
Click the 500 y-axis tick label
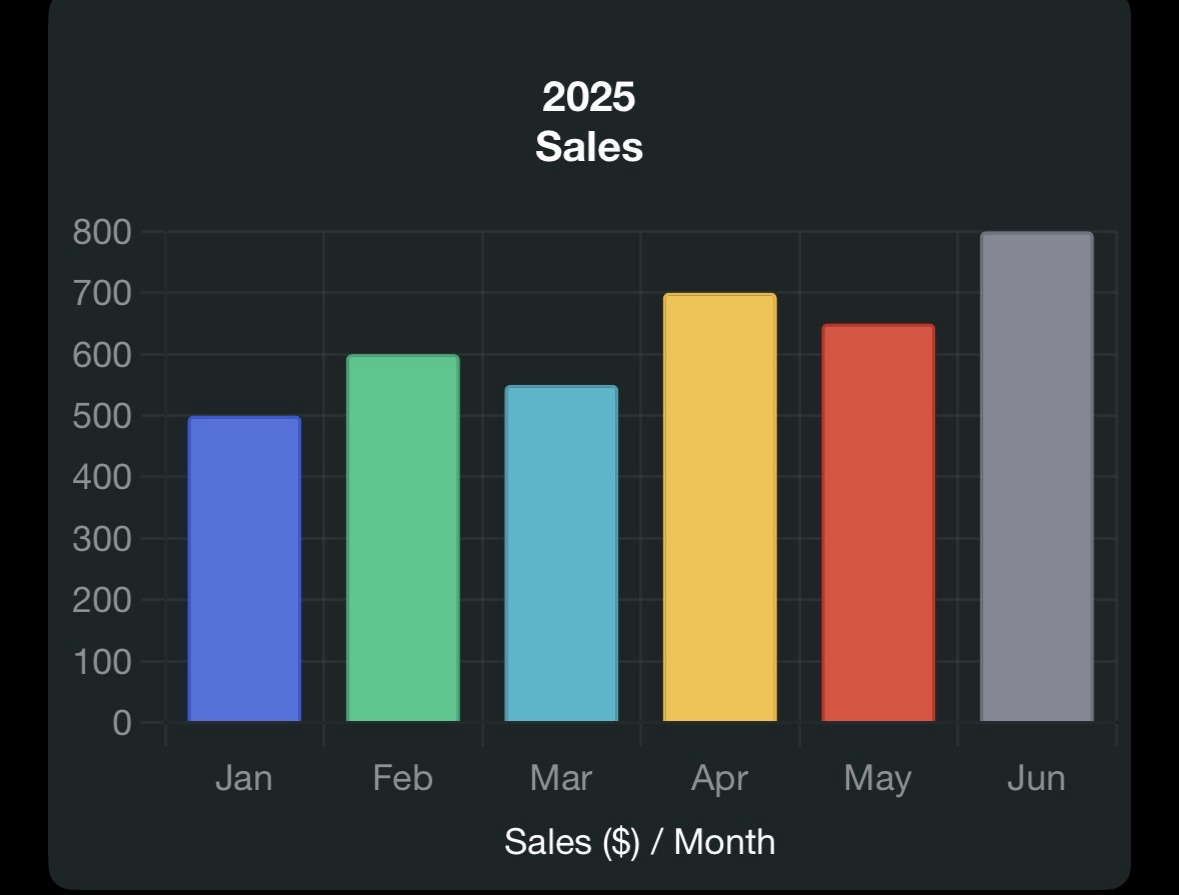coord(102,416)
